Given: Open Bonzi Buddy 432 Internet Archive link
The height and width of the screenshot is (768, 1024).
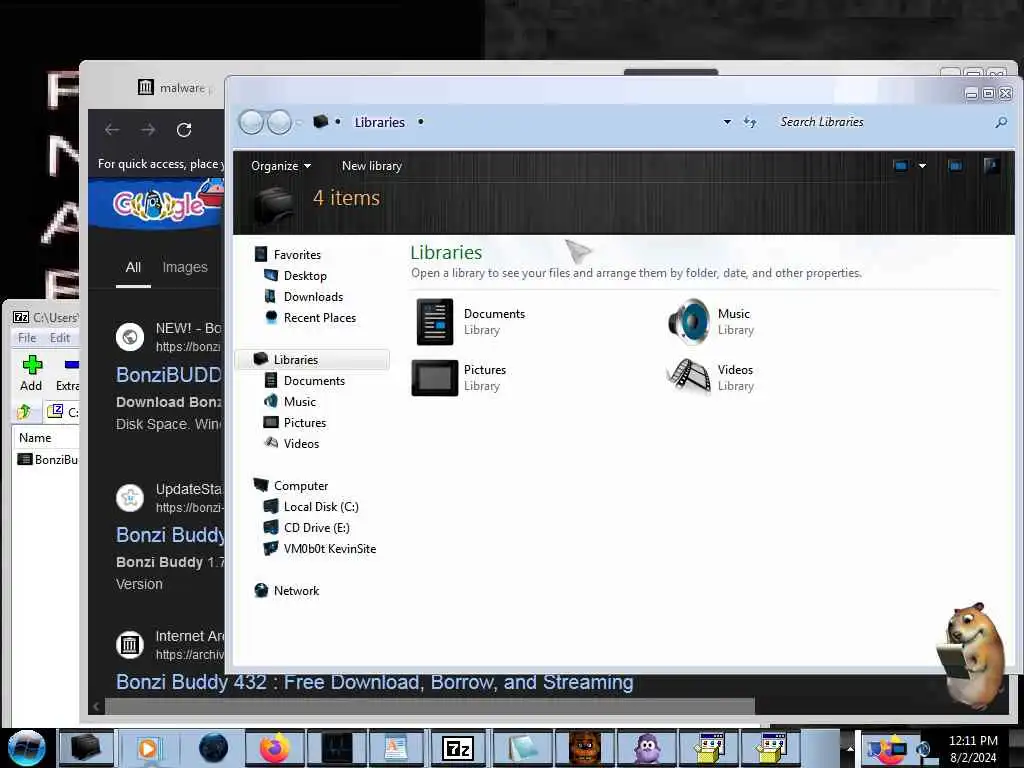Looking at the screenshot, I should pyautogui.click(x=374, y=682).
